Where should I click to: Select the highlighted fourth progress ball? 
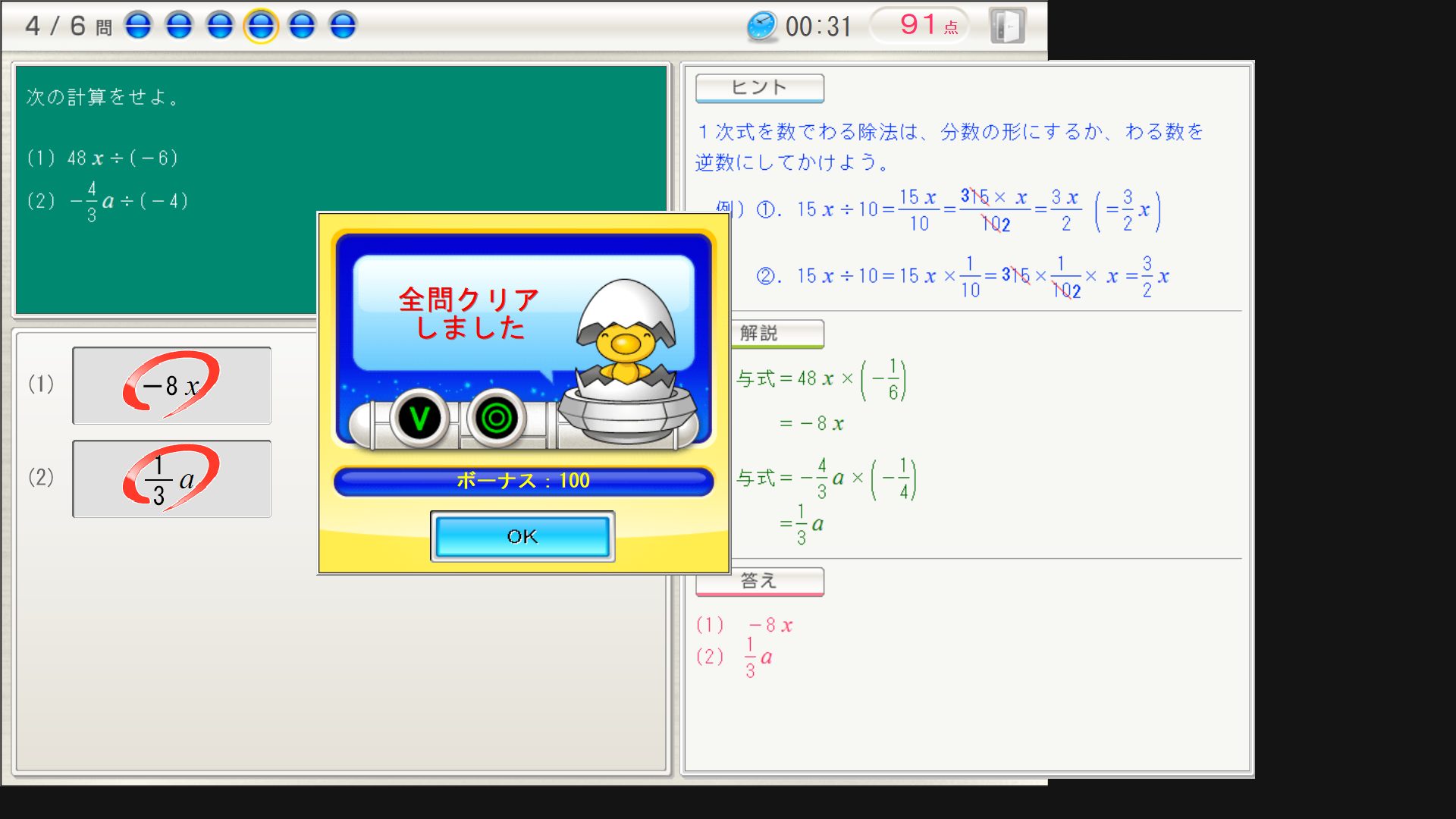261,26
